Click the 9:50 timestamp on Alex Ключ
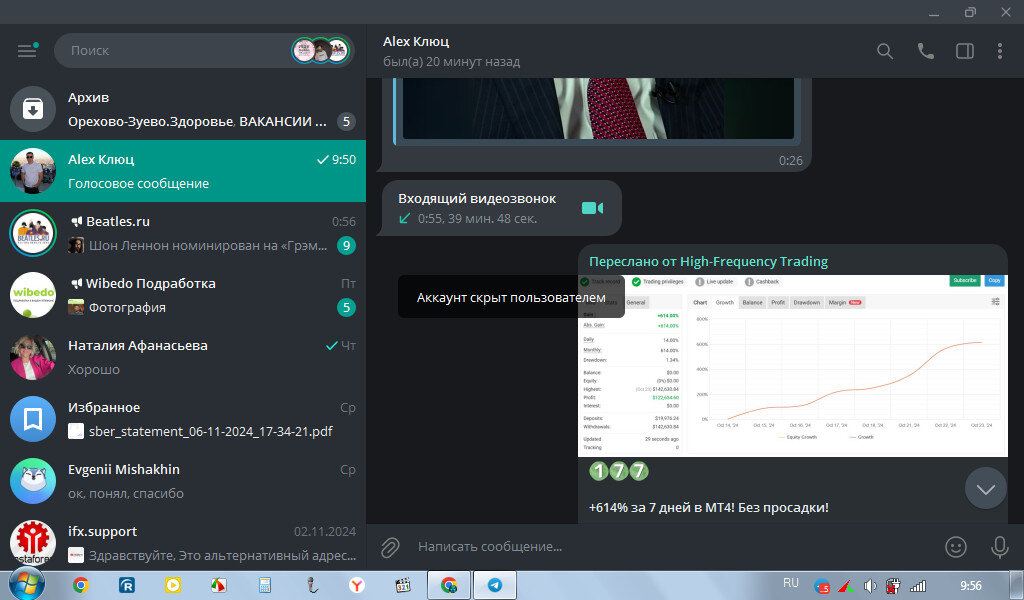1024x600 pixels. [344, 159]
